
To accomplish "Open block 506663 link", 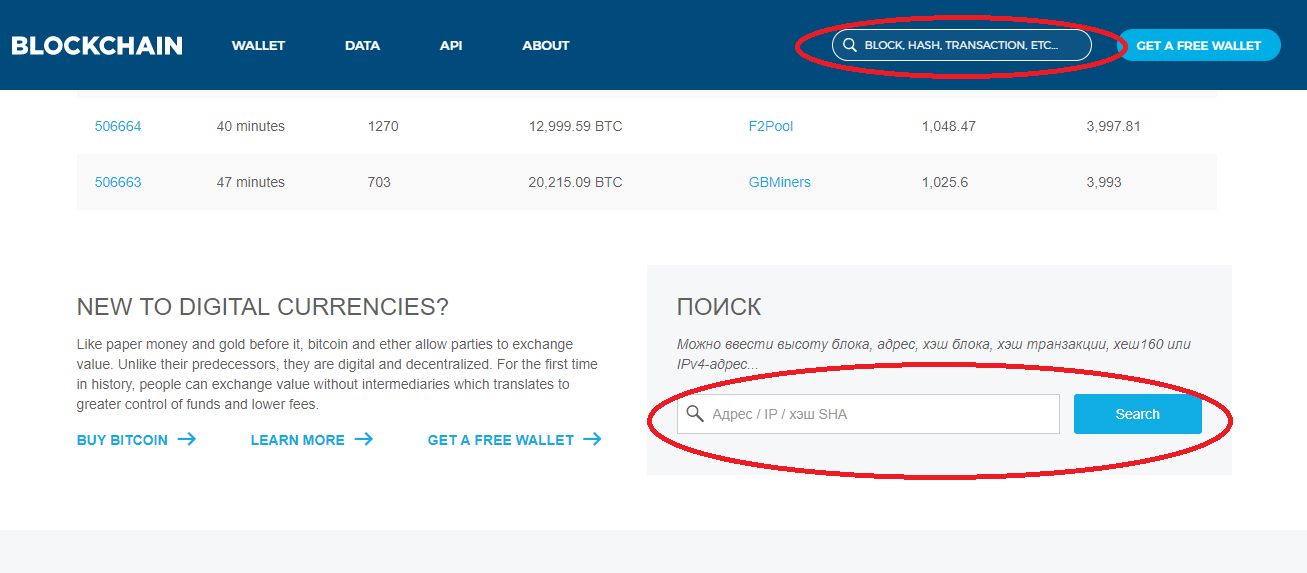I will 118,182.
